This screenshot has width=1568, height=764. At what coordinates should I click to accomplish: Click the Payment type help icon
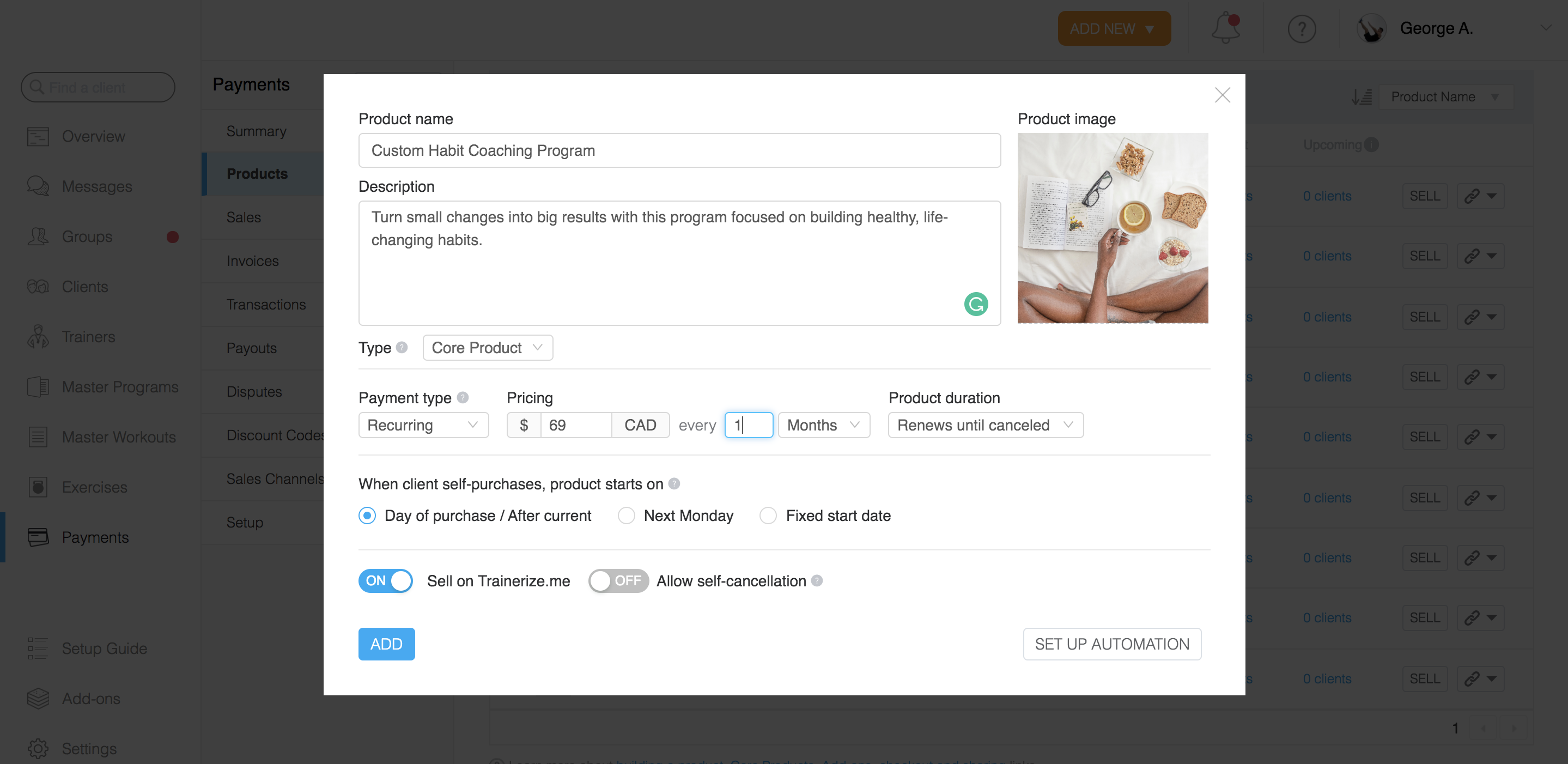463,397
